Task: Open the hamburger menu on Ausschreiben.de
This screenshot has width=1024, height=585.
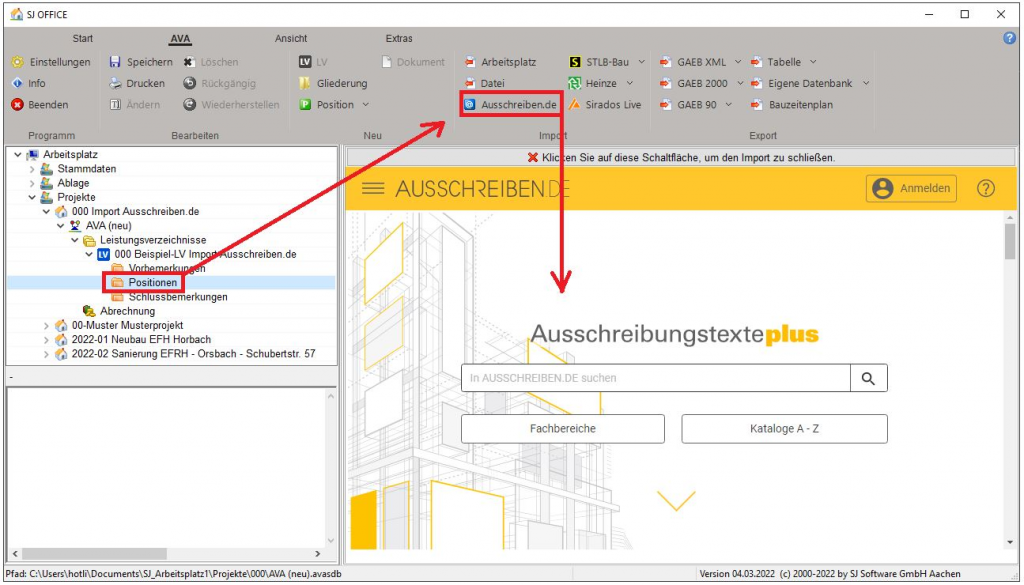Action: (373, 188)
